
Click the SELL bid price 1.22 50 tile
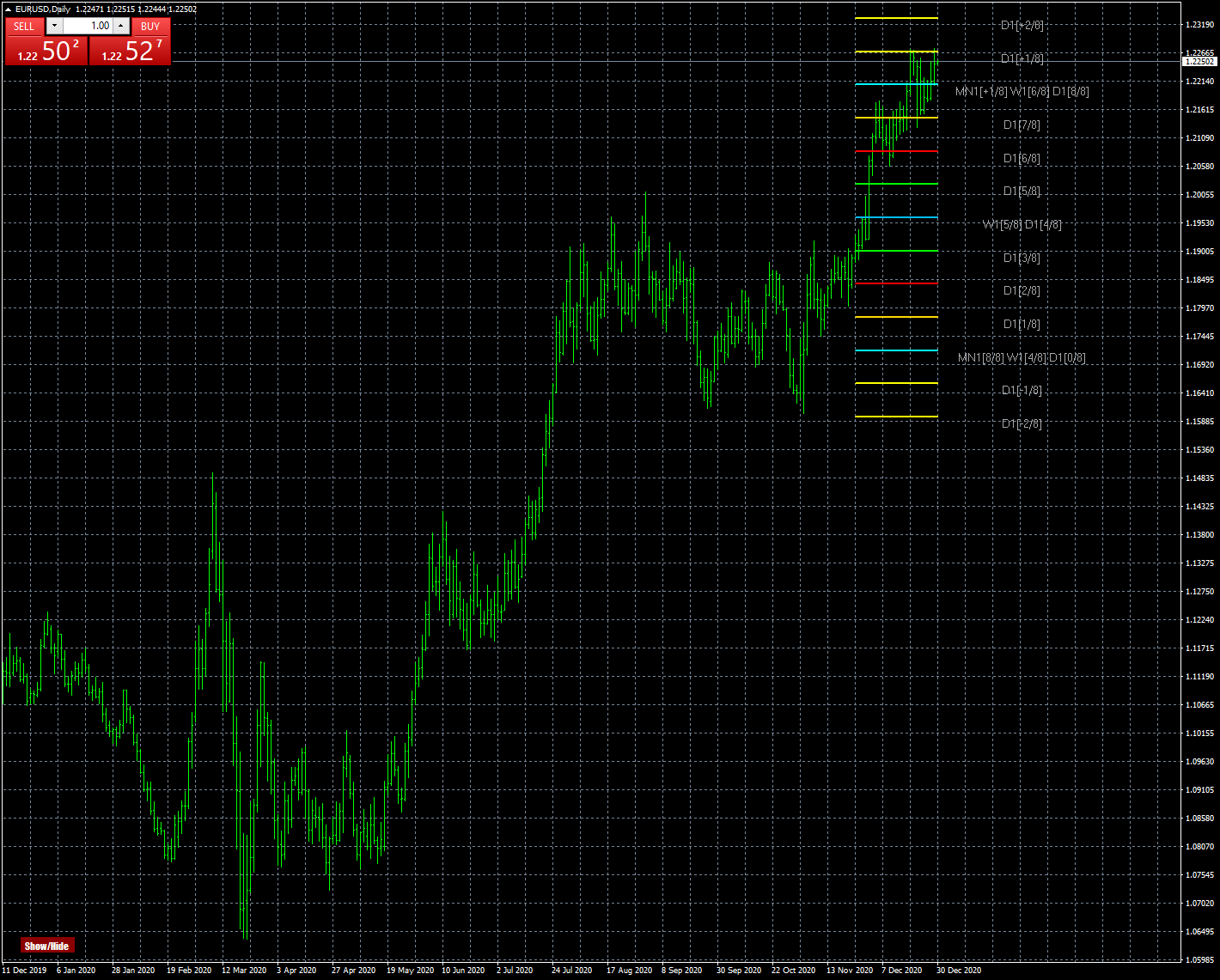[46, 51]
